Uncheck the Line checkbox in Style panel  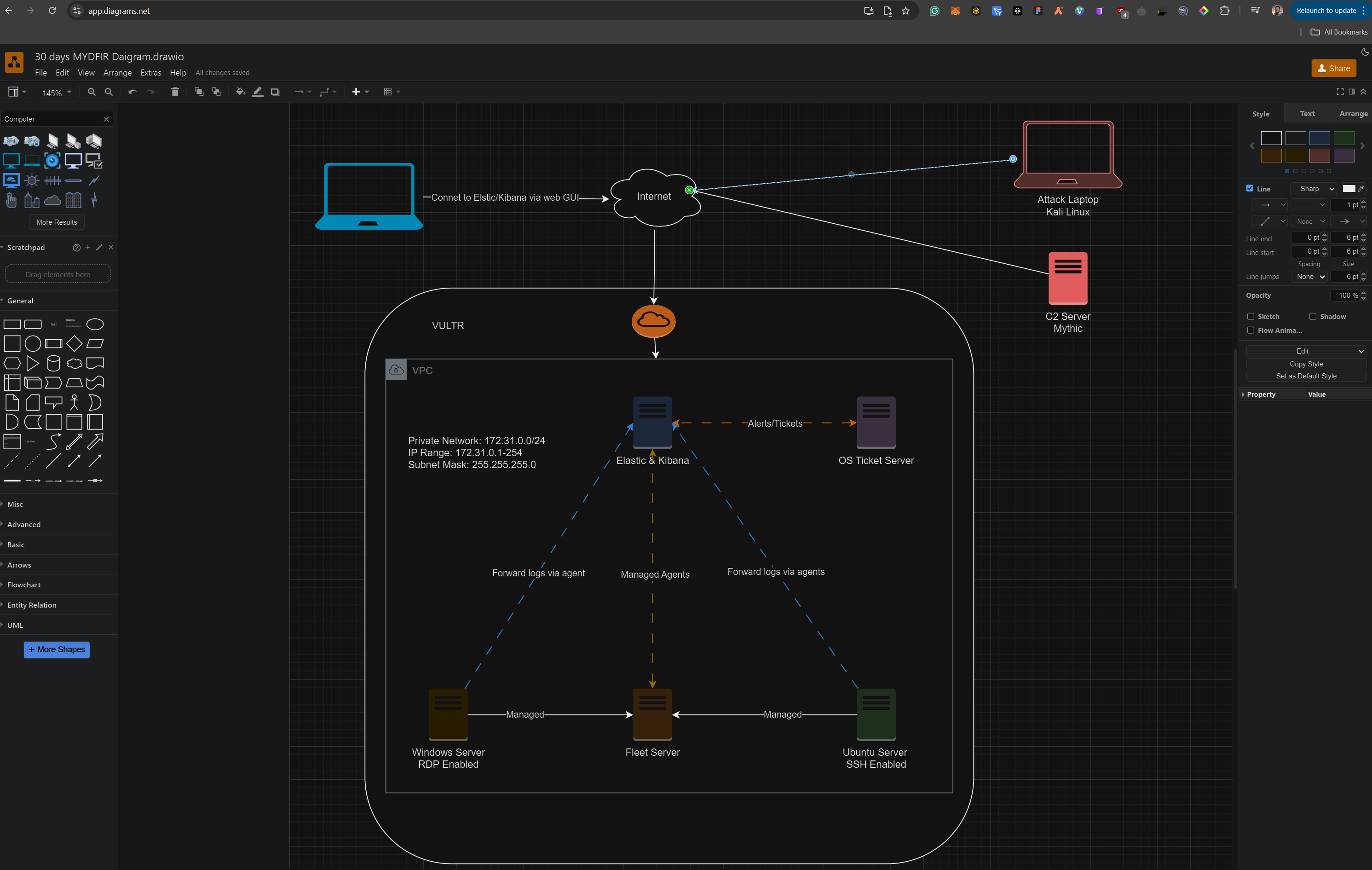click(1250, 188)
